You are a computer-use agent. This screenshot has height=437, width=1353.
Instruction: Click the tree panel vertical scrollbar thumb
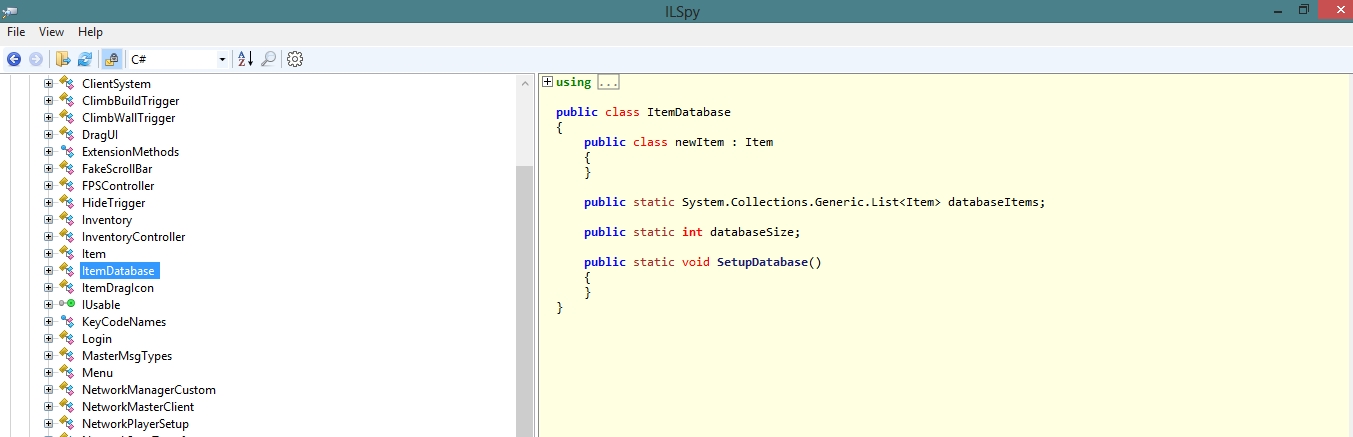525,302
